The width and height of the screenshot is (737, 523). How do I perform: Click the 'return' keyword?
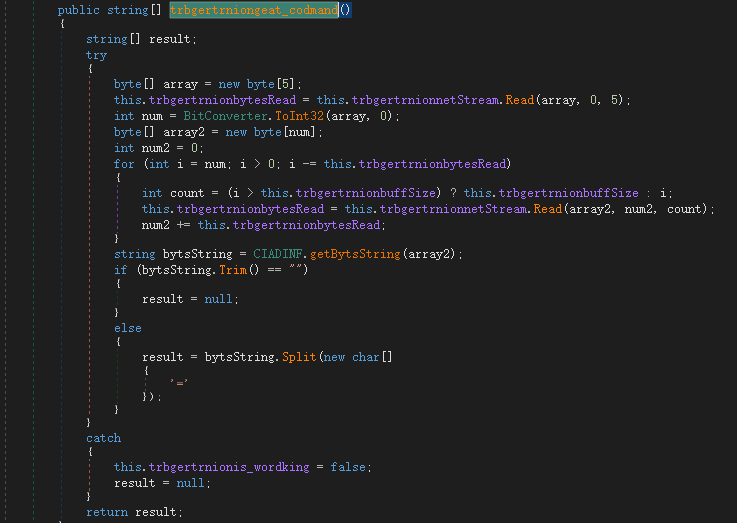[x=107, y=512]
